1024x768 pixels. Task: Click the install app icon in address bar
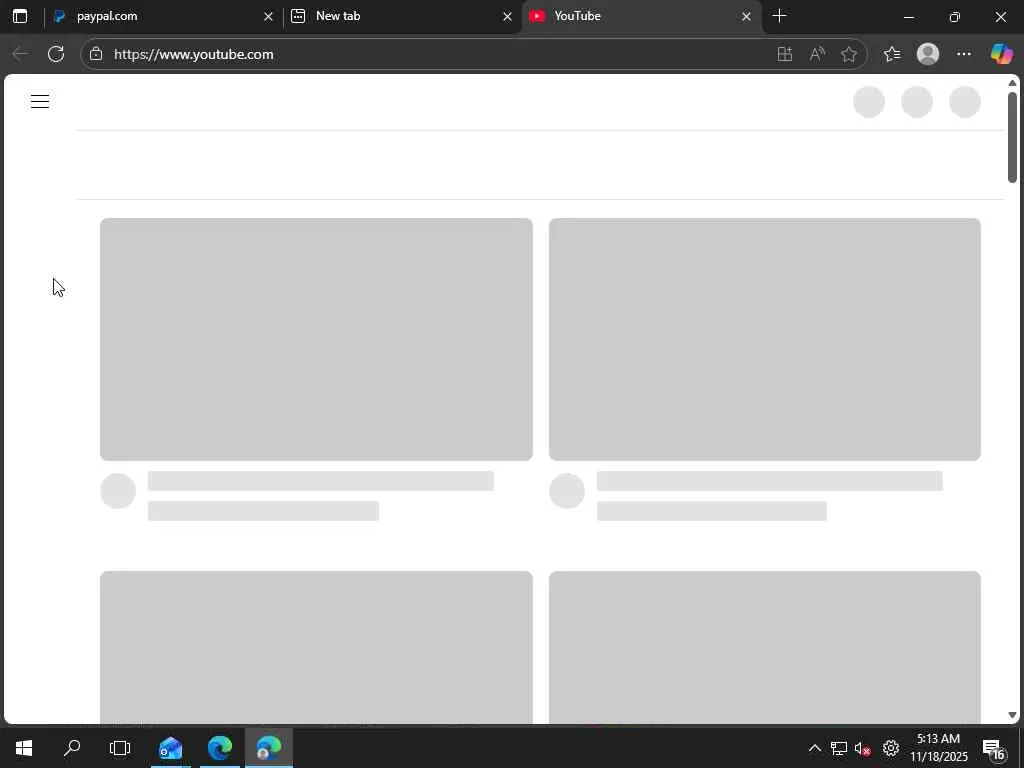[784, 54]
